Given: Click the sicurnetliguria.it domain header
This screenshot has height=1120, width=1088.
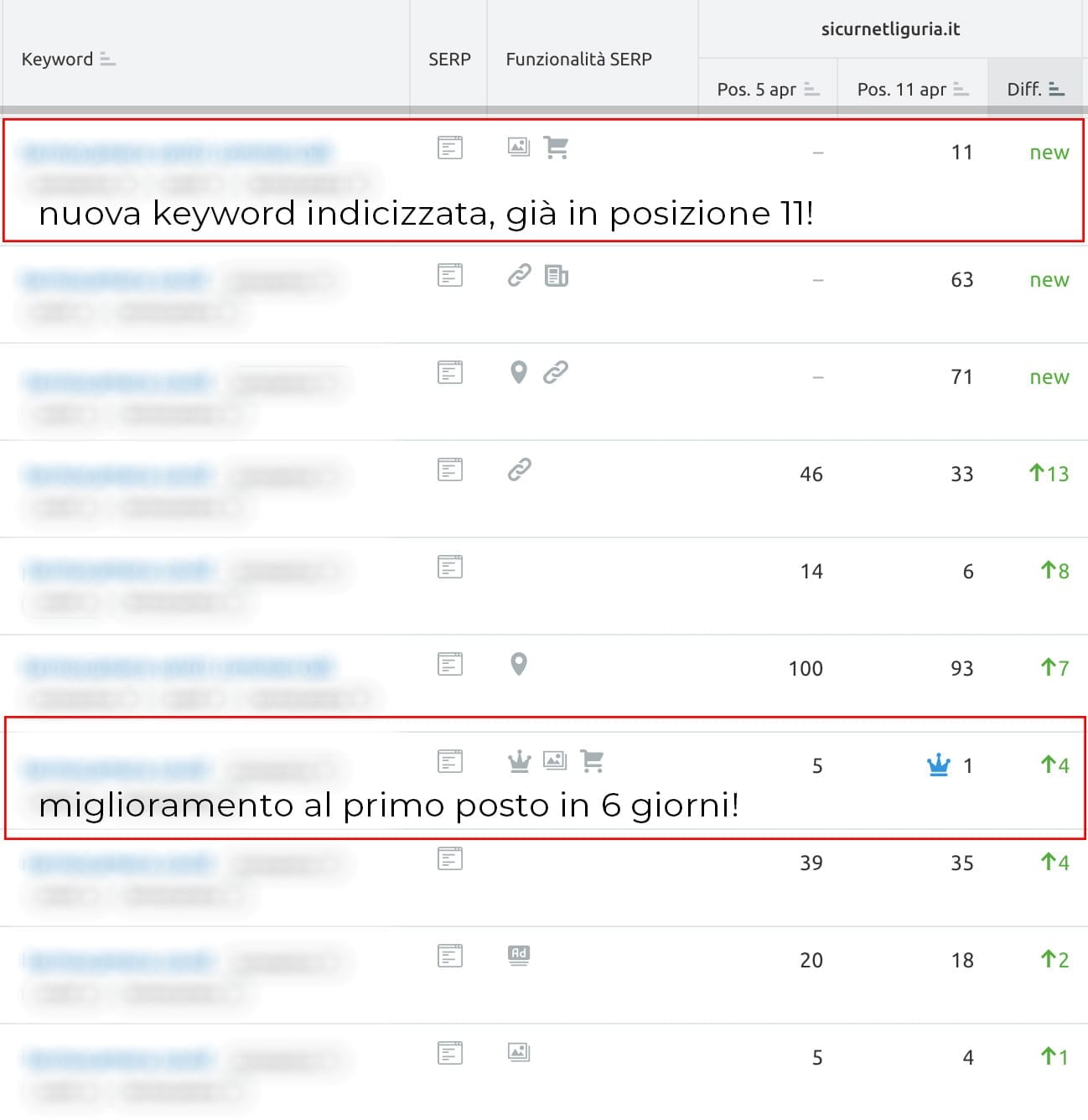Looking at the screenshot, I should (x=890, y=29).
